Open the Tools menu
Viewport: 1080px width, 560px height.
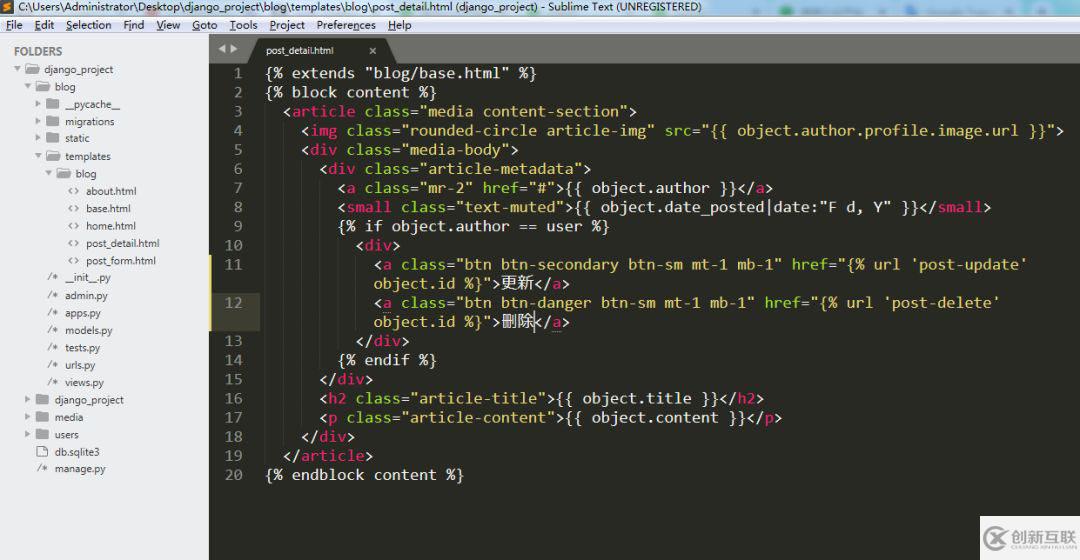tap(243, 25)
